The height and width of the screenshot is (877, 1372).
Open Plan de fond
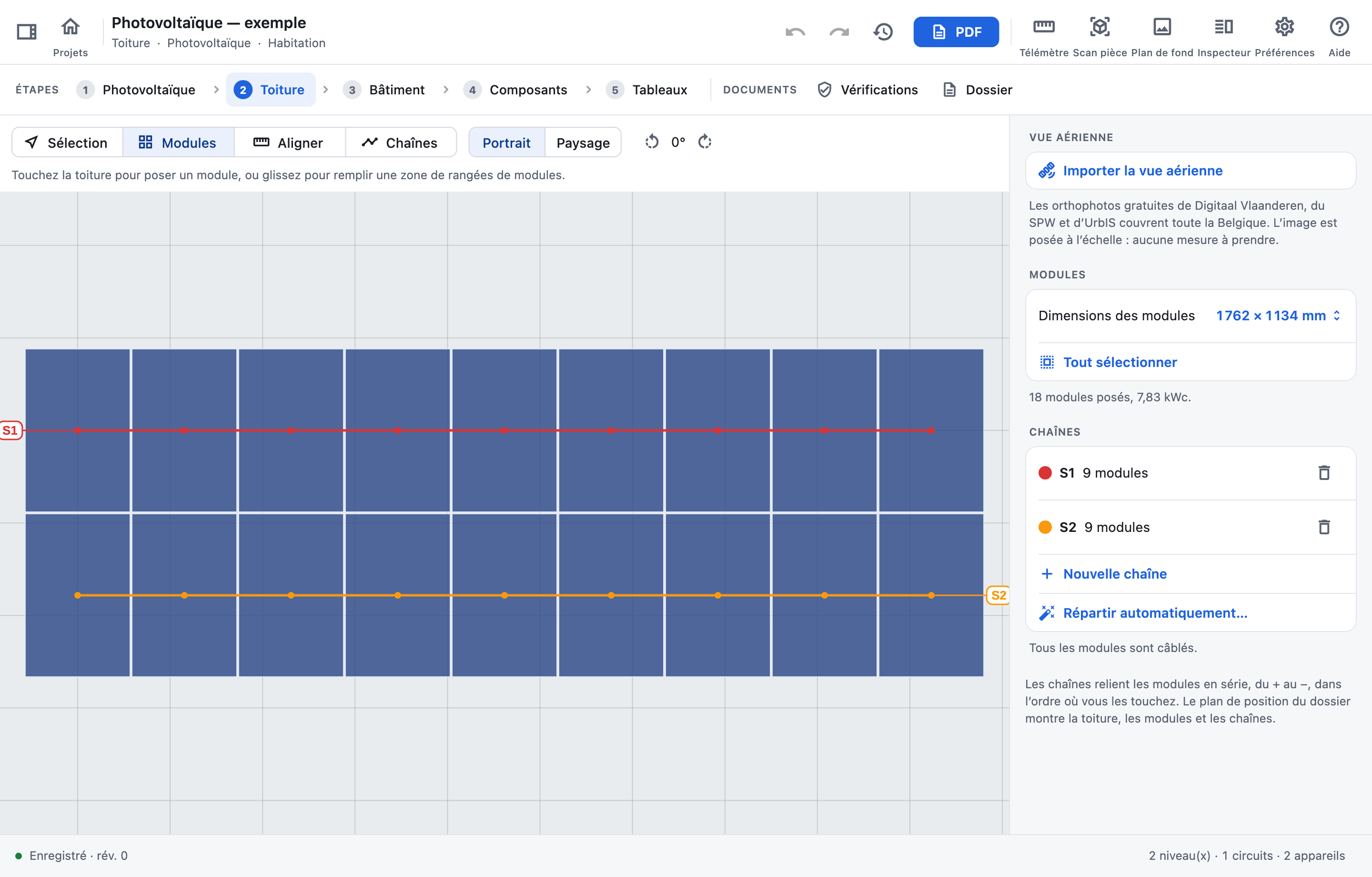pyautogui.click(x=1162, y=37)
